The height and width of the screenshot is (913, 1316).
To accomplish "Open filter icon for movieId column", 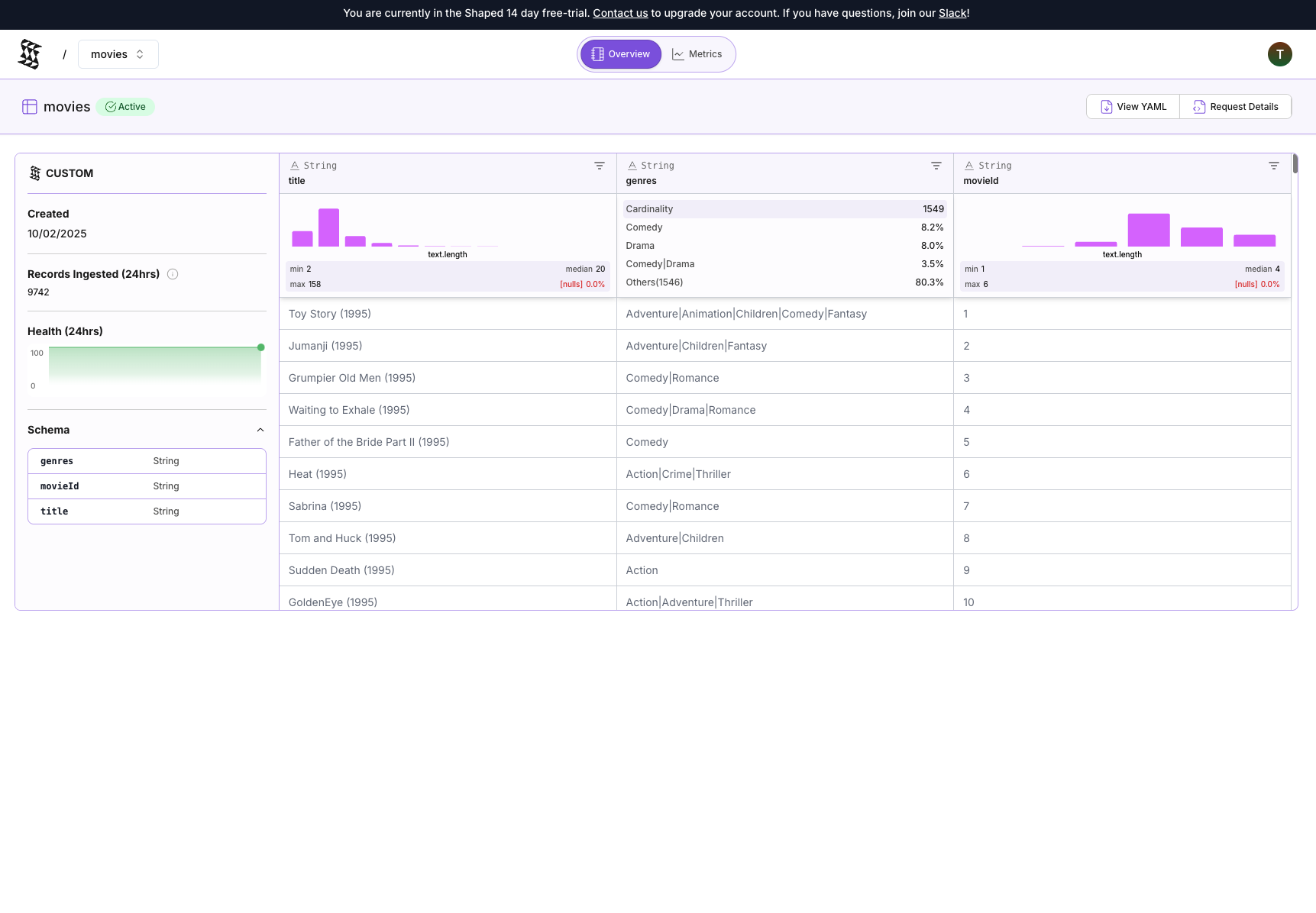I will coord(1273,166).
